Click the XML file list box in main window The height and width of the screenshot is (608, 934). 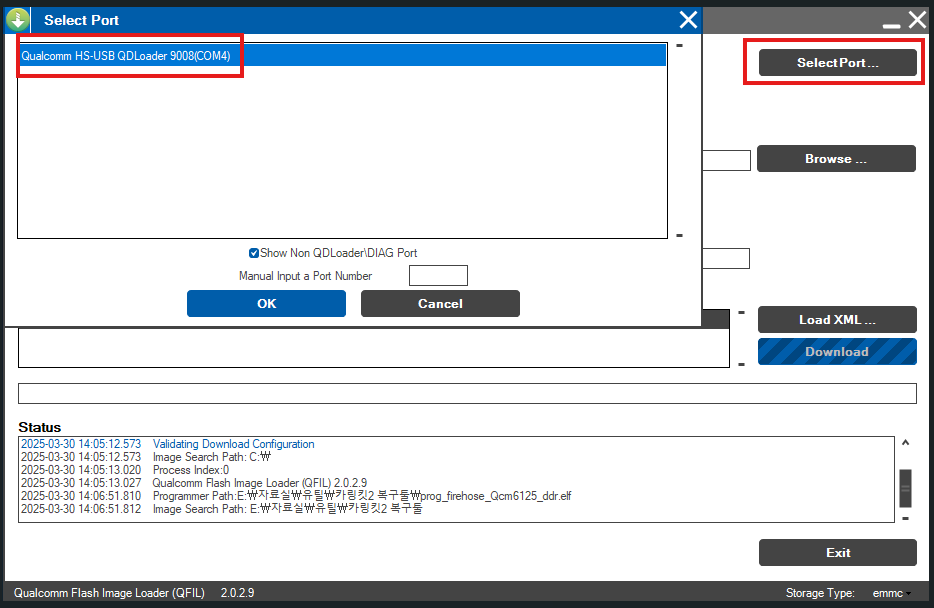(x=373, y=348)
